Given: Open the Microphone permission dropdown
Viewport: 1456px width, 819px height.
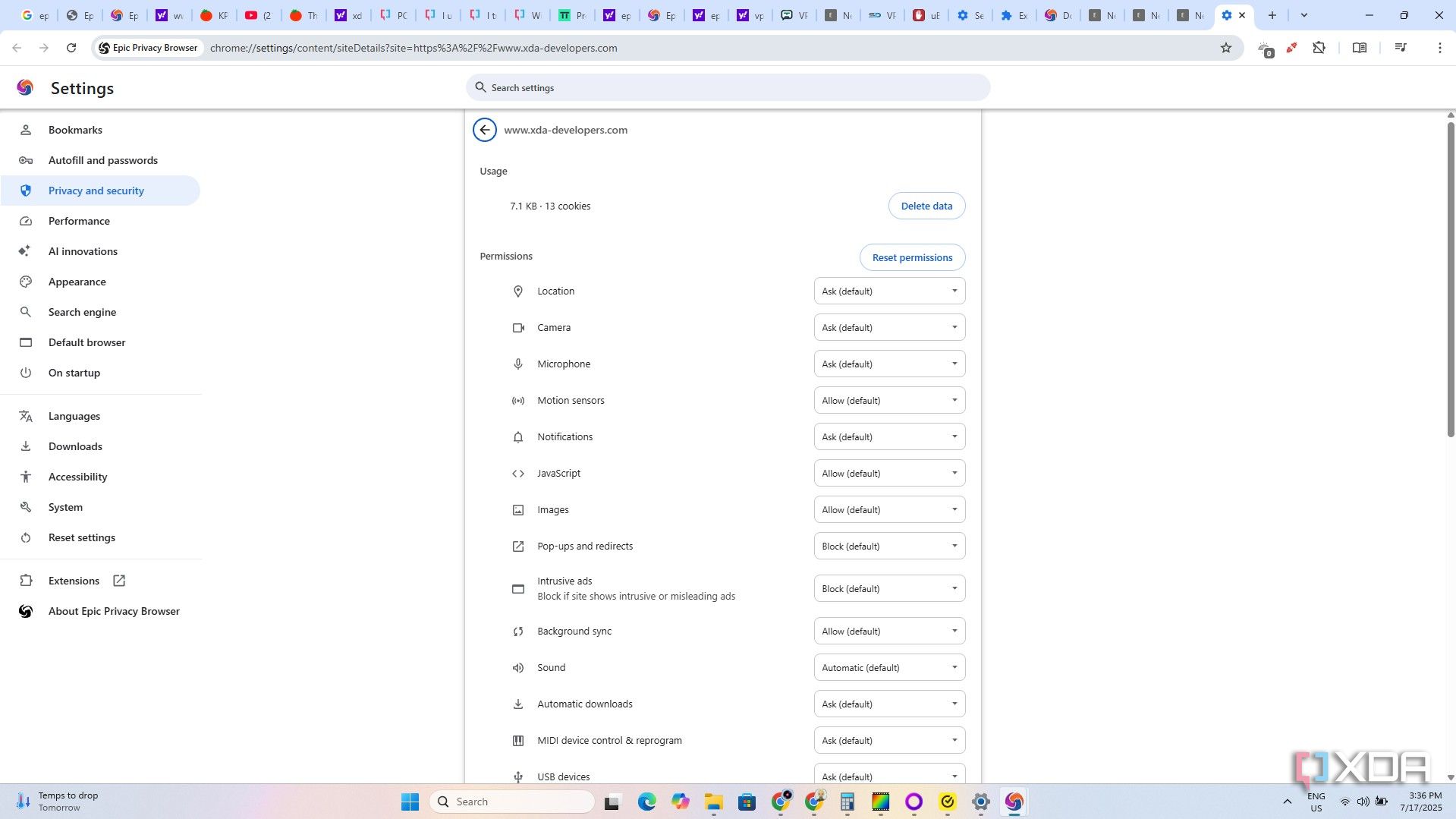Looking at the screenshot, I should 889,364.
